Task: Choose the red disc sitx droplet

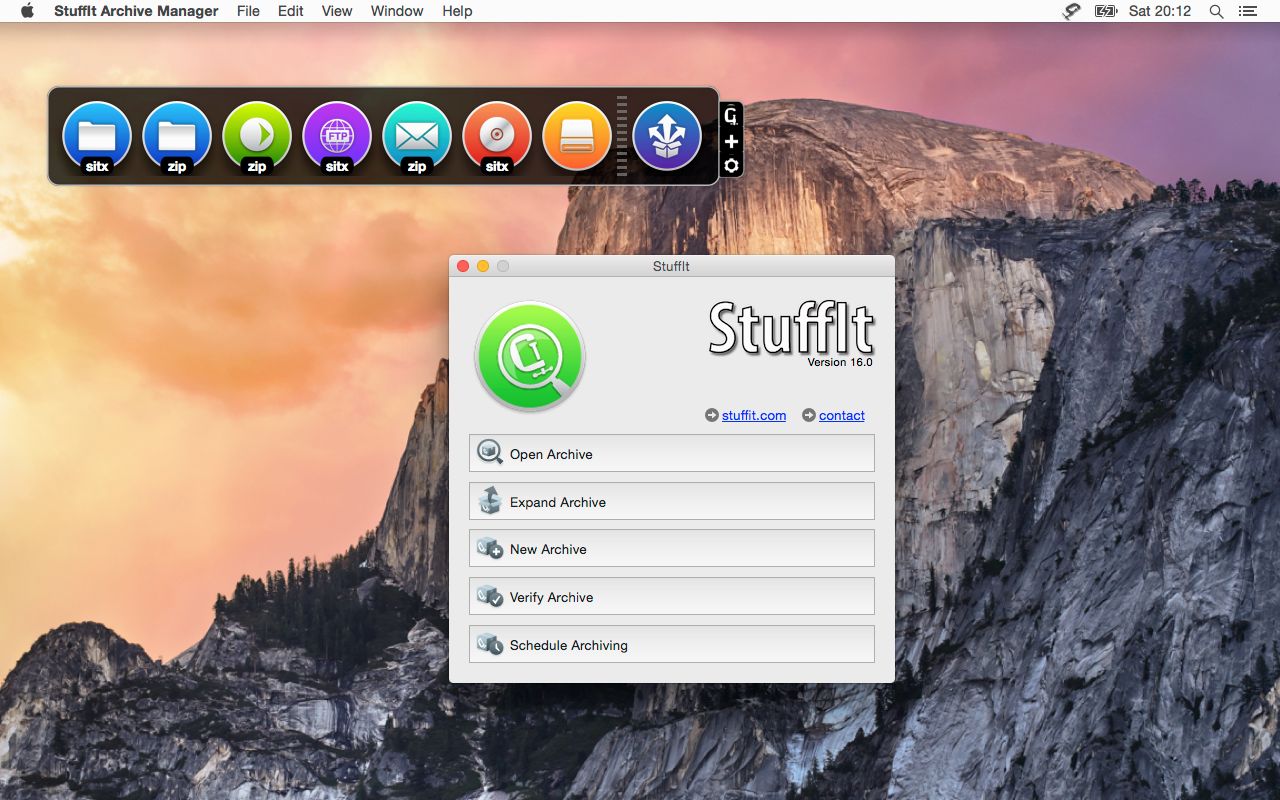Action: pos(497,137)
